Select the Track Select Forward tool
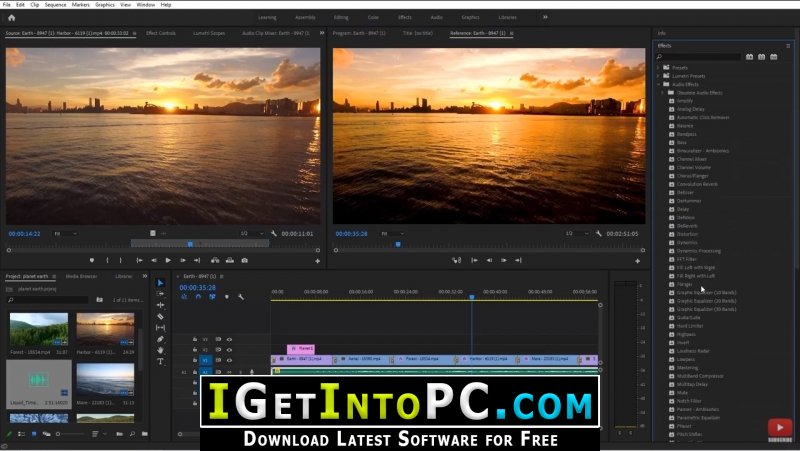The image size is (800, 451). (160, 294)
